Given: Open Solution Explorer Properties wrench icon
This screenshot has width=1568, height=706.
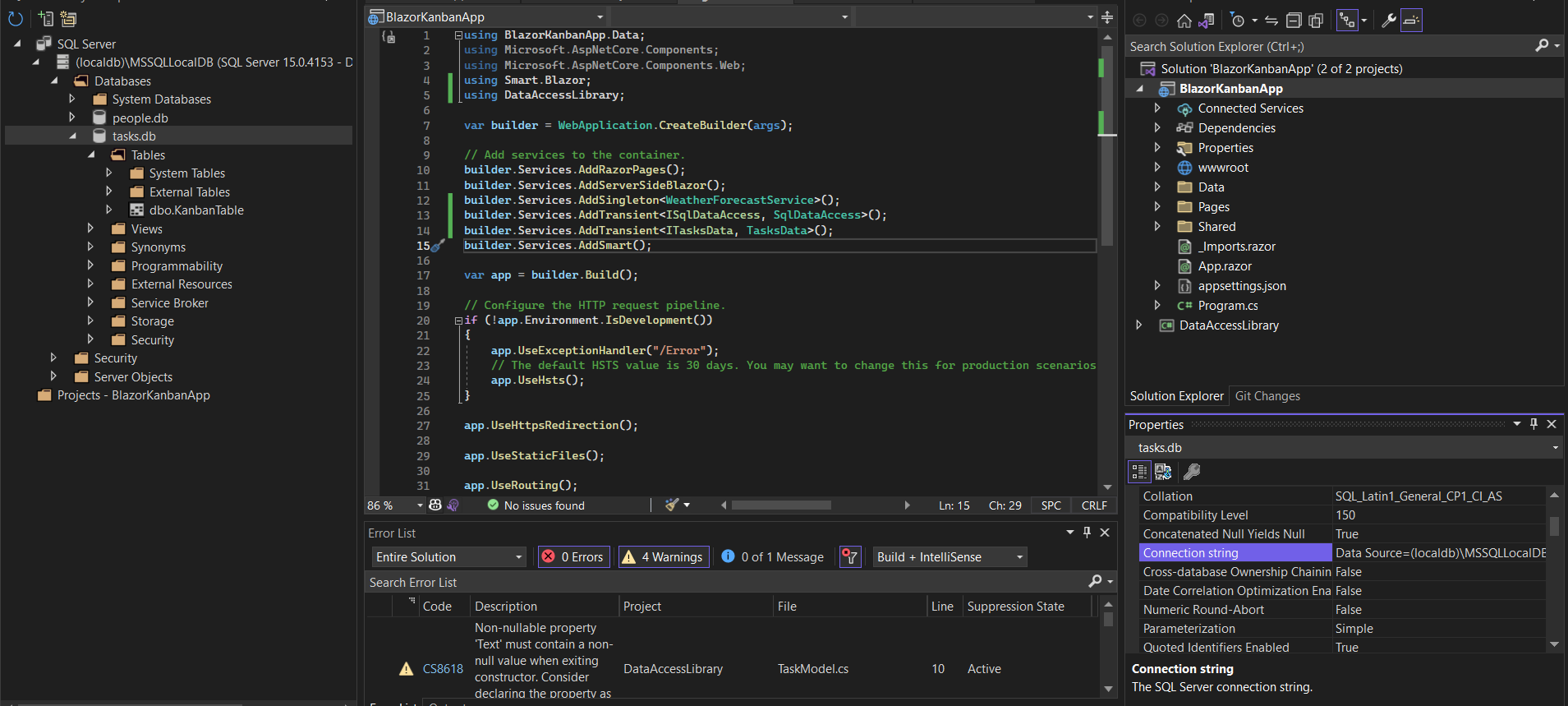Looking at the screenshot, I should point(1388,21).
